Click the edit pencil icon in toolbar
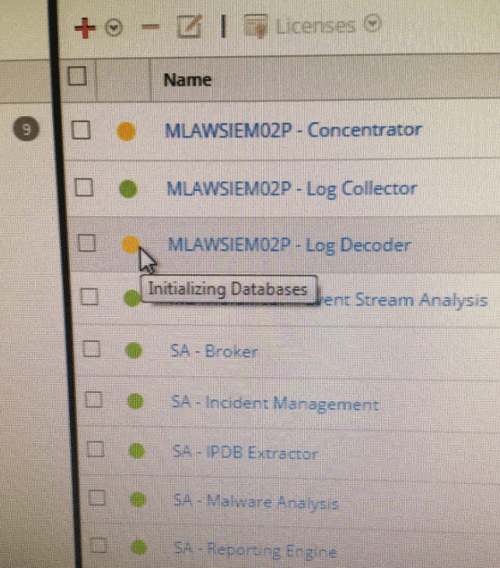The image size is (500, 568). pyautogui.click(x=189, y=26)
